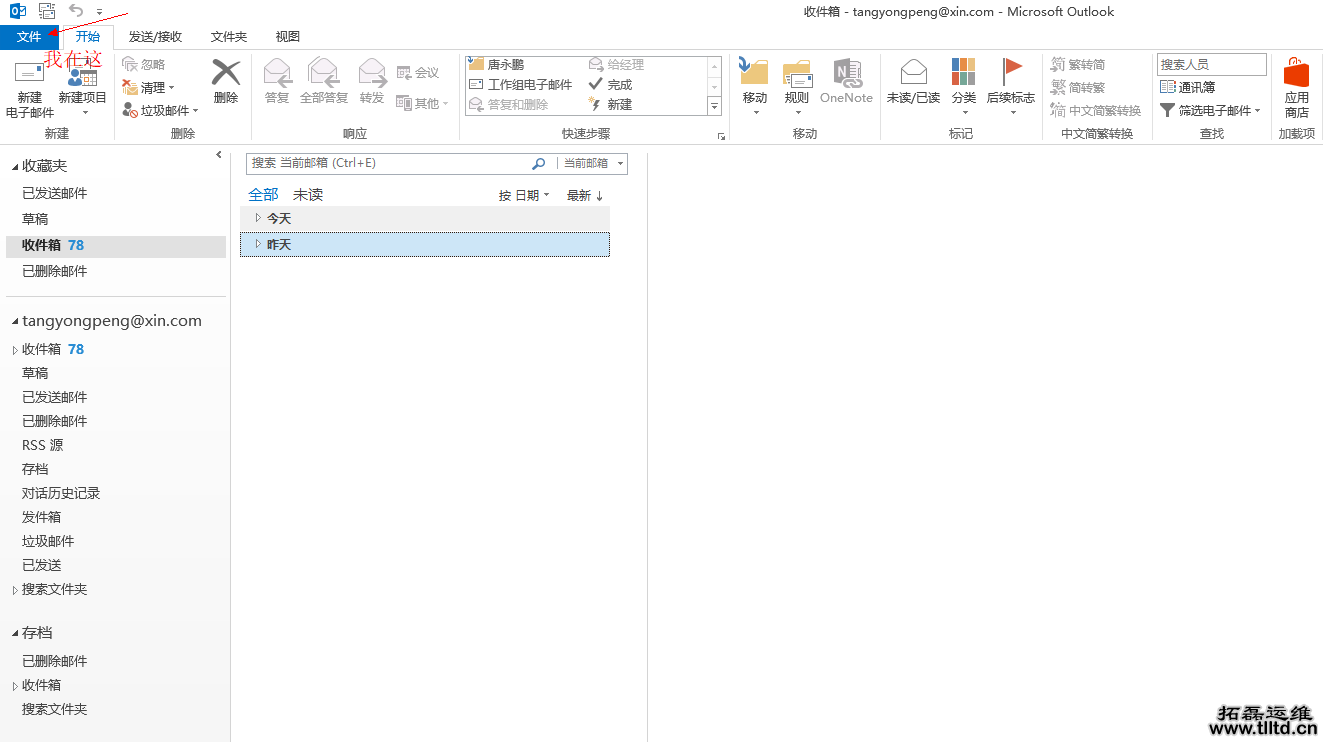Expand the 昨天 message group
This screenshot has height=742, width=1323.
point(258,244)
